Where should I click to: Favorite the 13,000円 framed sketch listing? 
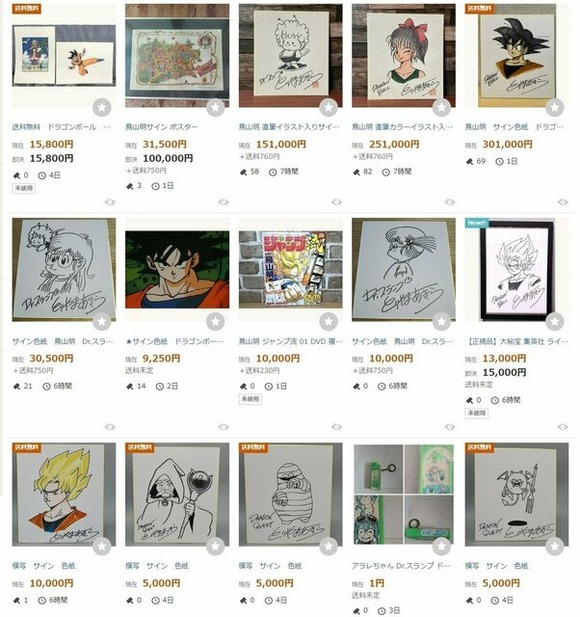[555, 321]
